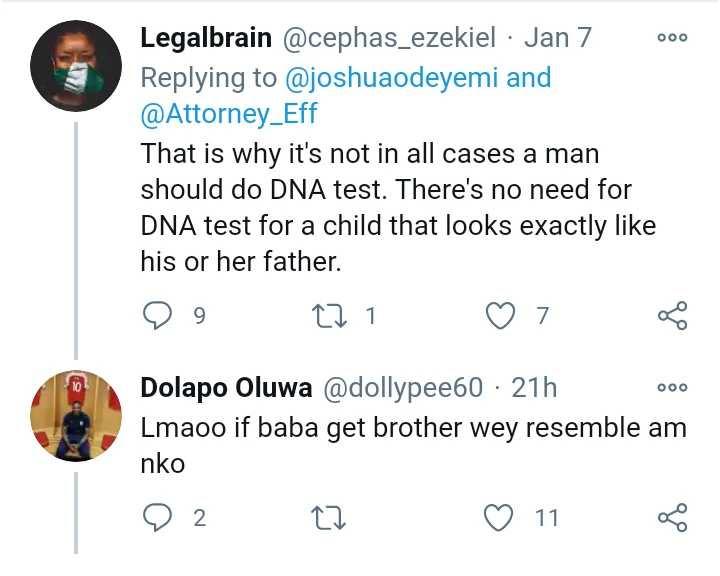Reply to Legalbrain's tweet via comment icon
Screen dimensions: 720x576
pyautogui.click(x=158, y=317)
